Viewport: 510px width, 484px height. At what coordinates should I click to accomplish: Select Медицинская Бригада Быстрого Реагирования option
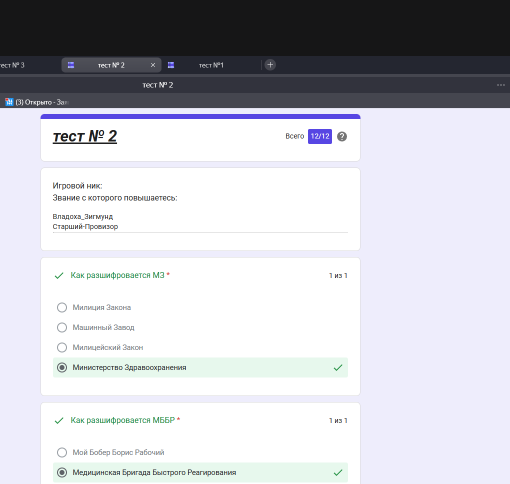pos(62,472)
